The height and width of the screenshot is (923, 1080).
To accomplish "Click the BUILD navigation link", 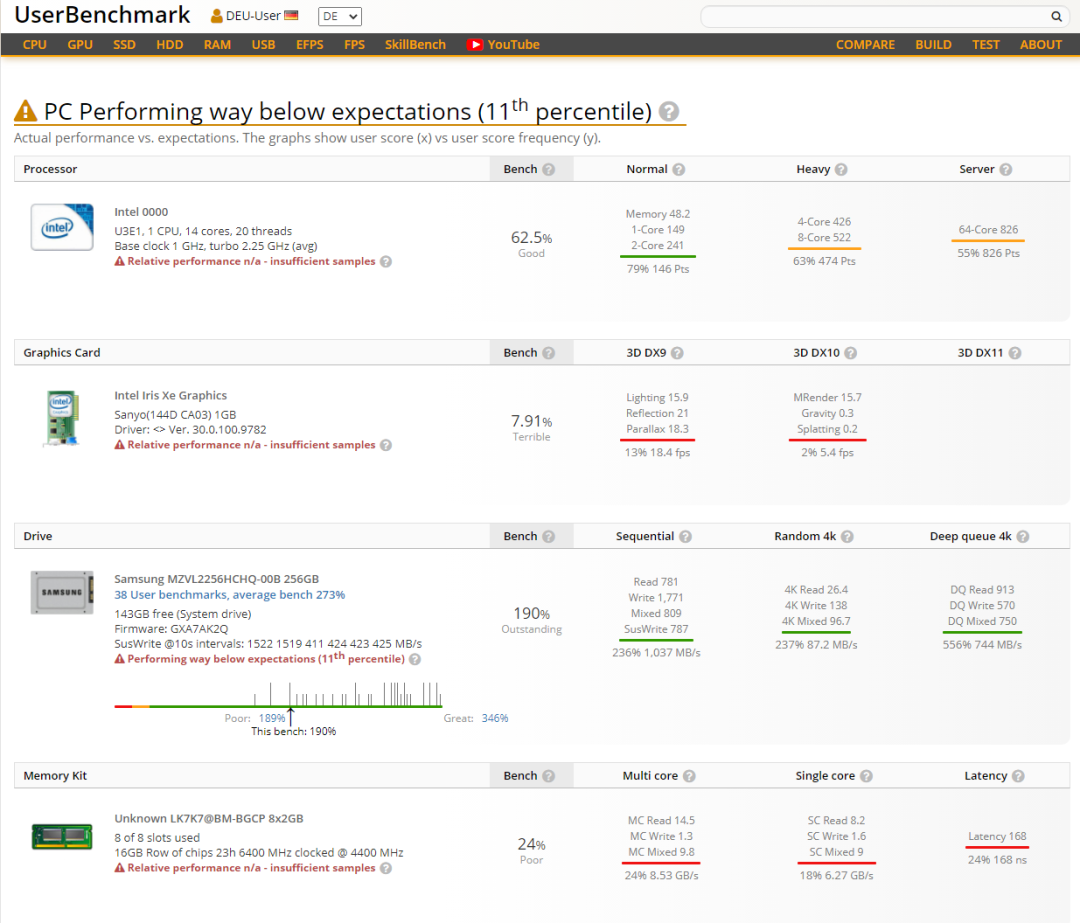I will point(933,45).
